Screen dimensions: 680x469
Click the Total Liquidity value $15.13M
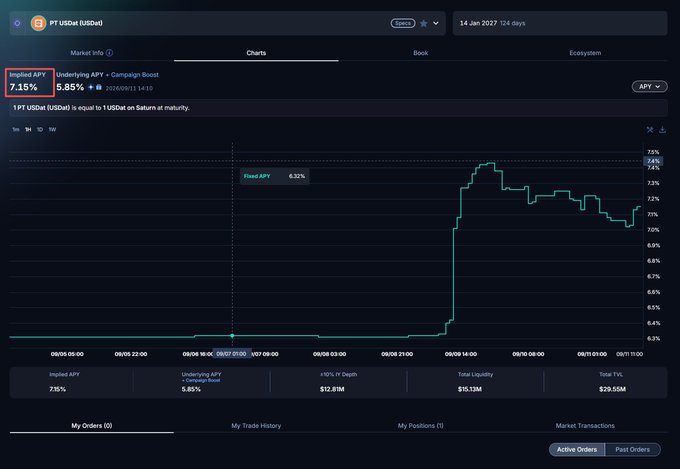point(470,389)
